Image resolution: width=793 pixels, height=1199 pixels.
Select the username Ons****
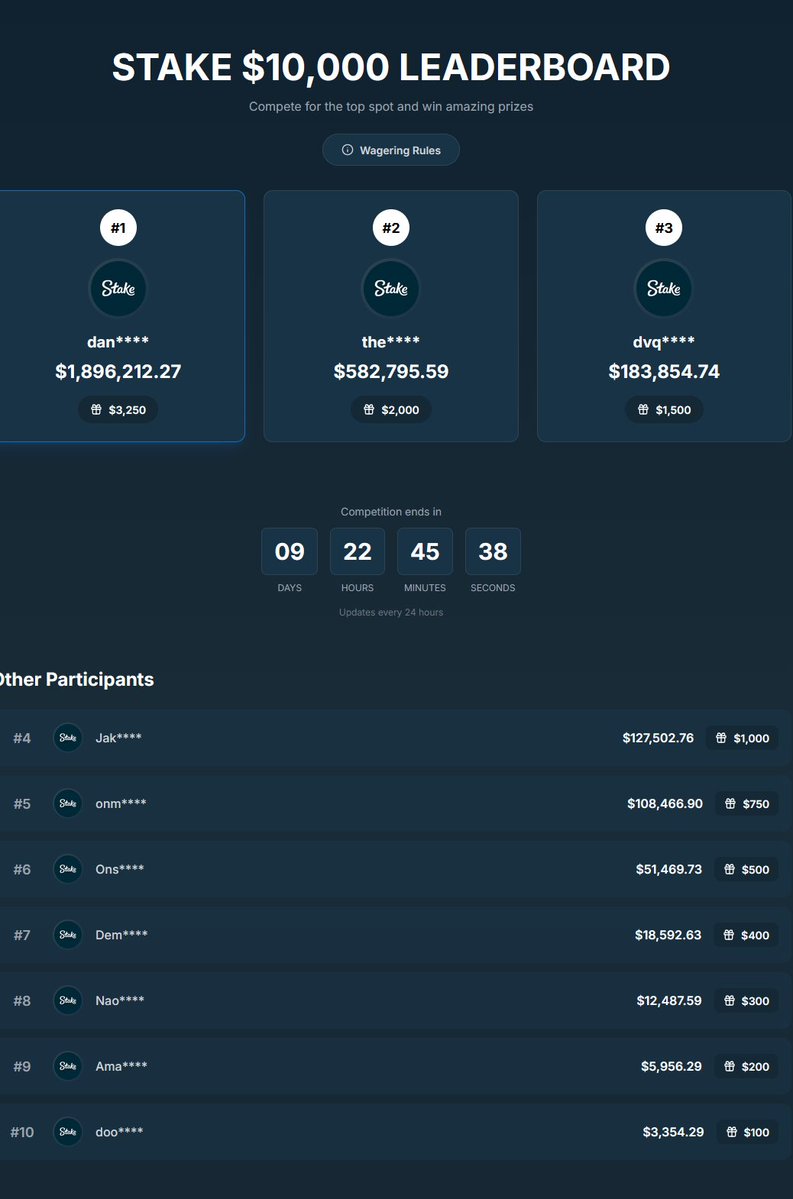[119, 869]
